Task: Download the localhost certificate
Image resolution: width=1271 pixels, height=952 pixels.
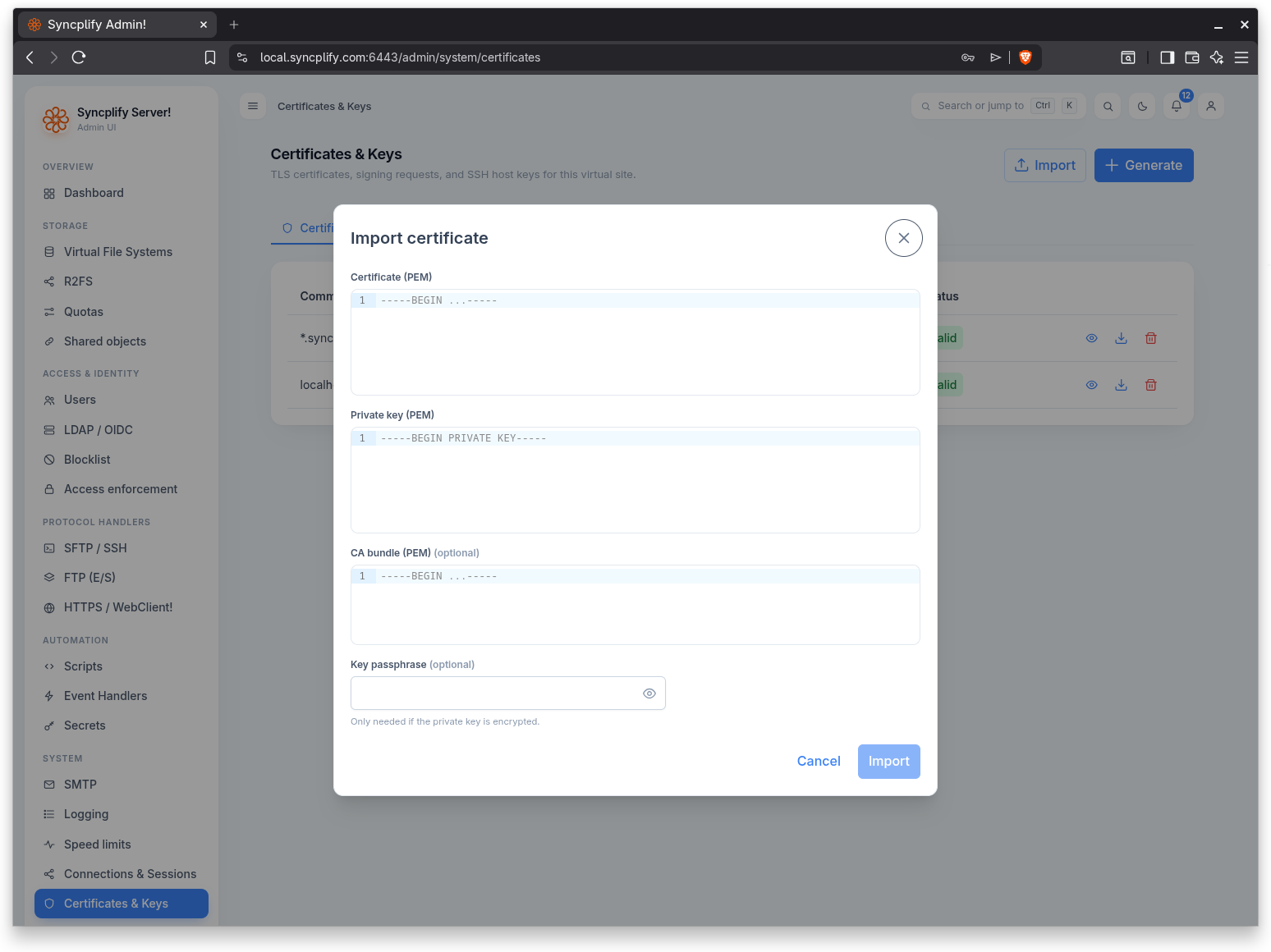Action: point(1121,385)
